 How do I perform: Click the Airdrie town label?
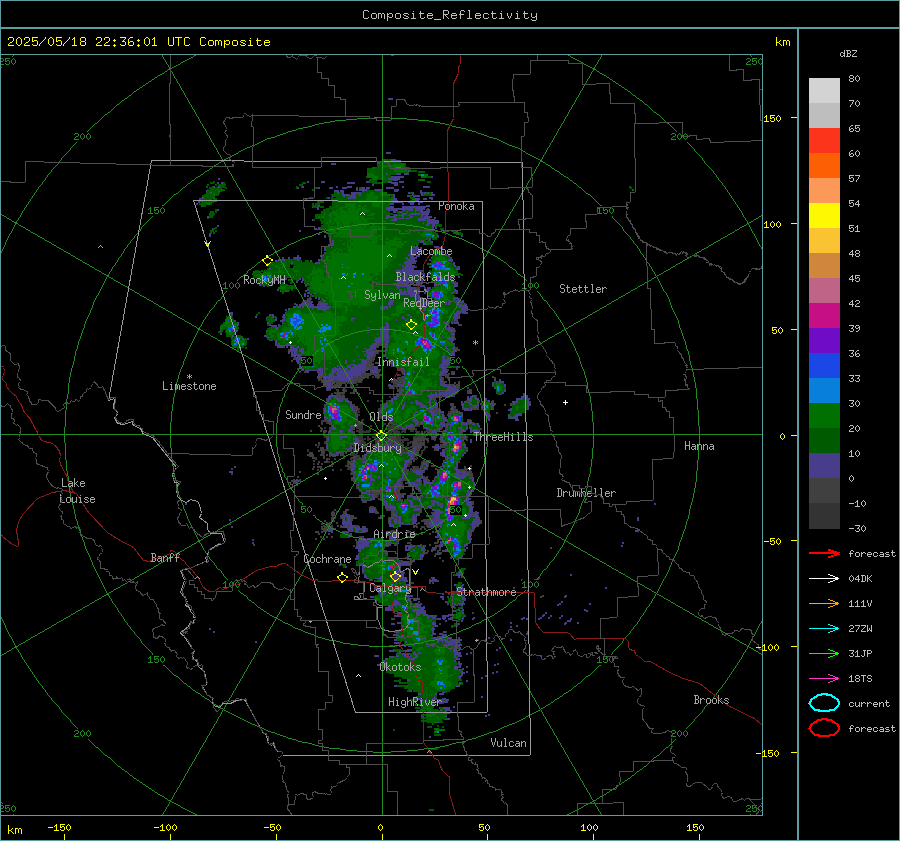point(394,534)
